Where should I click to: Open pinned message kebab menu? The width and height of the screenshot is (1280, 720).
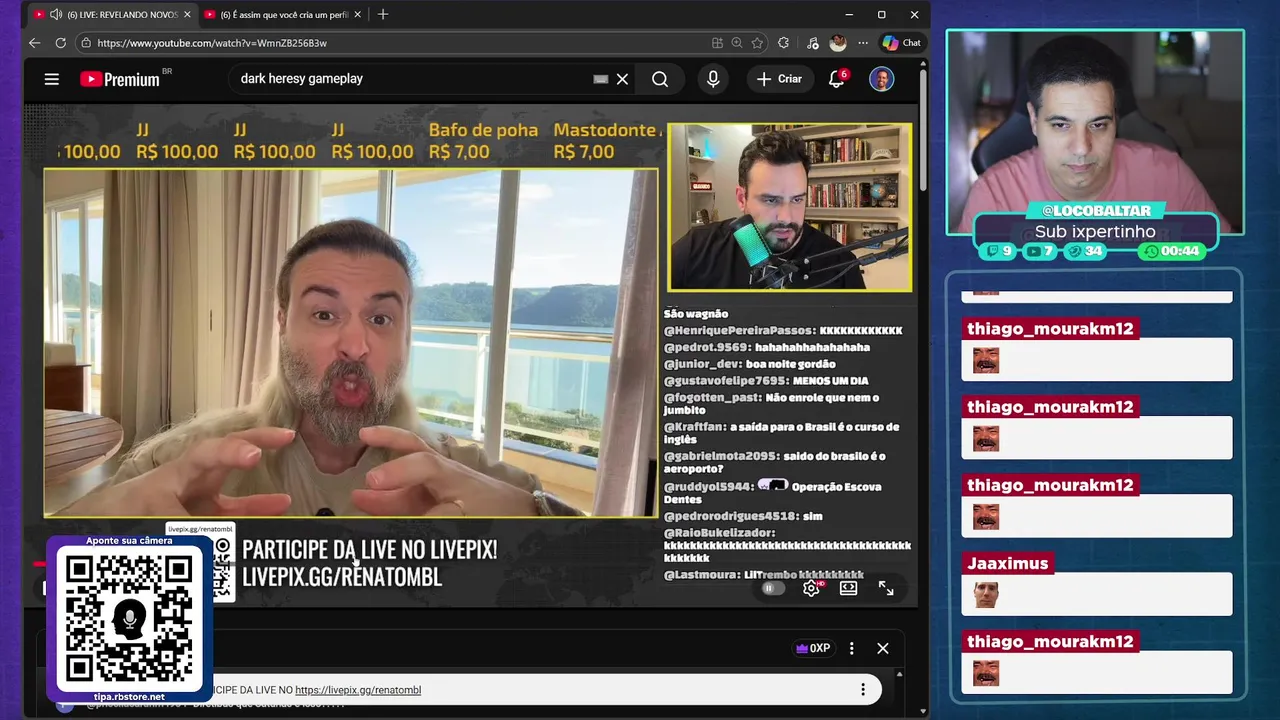(863, 690)
